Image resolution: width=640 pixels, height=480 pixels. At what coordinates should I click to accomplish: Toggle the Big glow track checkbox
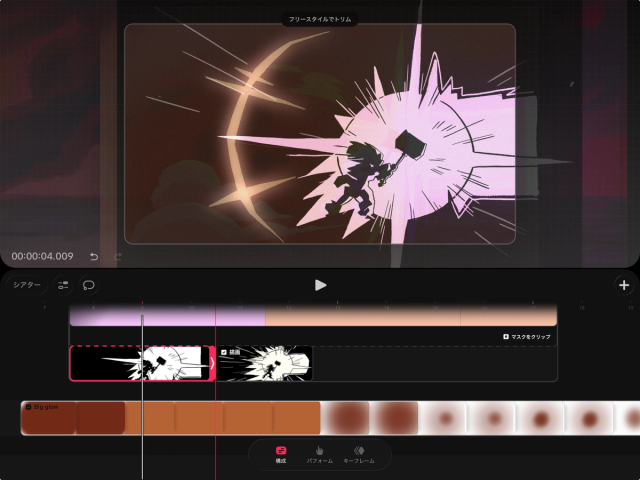coord(29,407)
